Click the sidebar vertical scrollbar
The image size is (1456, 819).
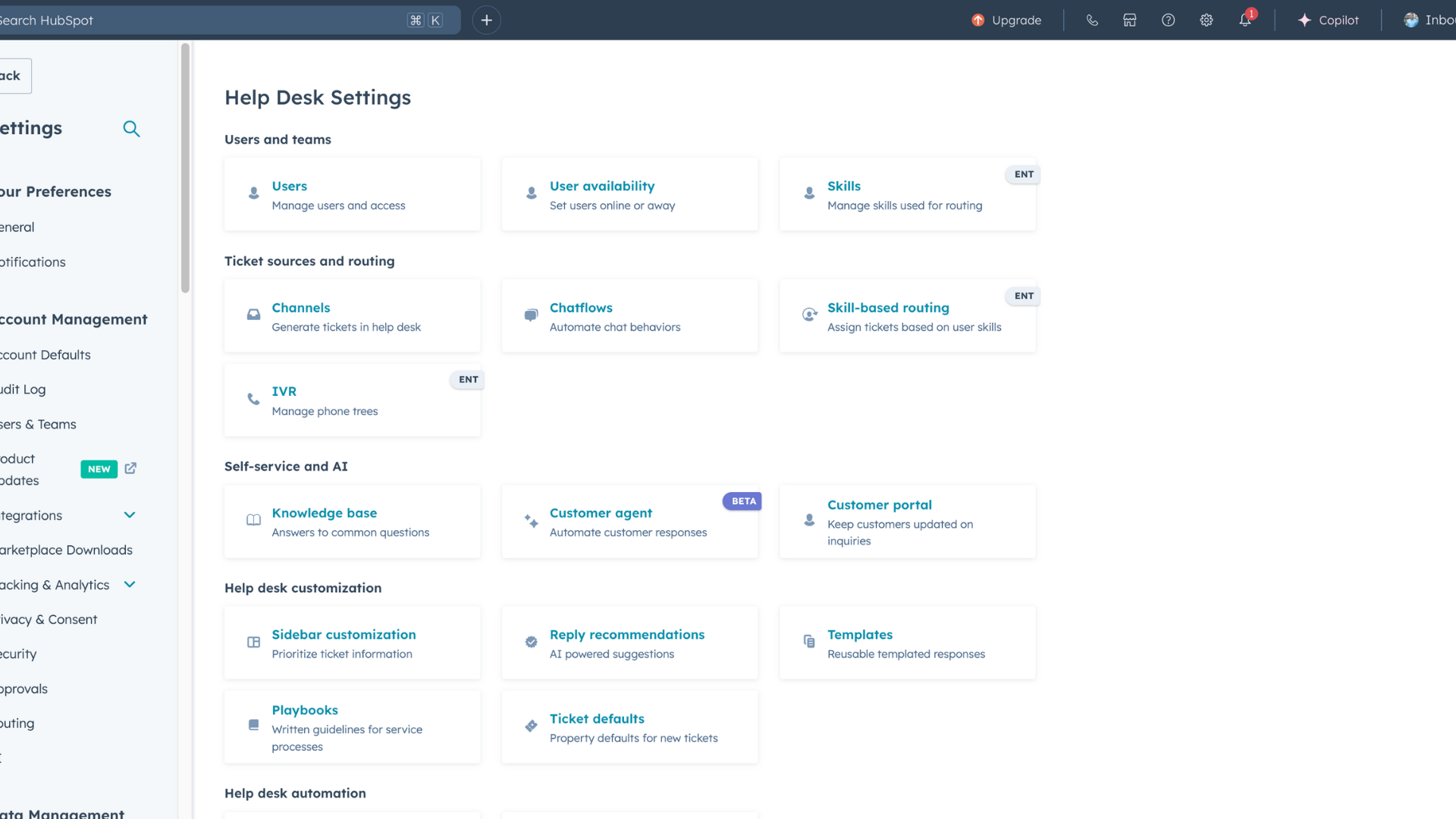[185, 168]
